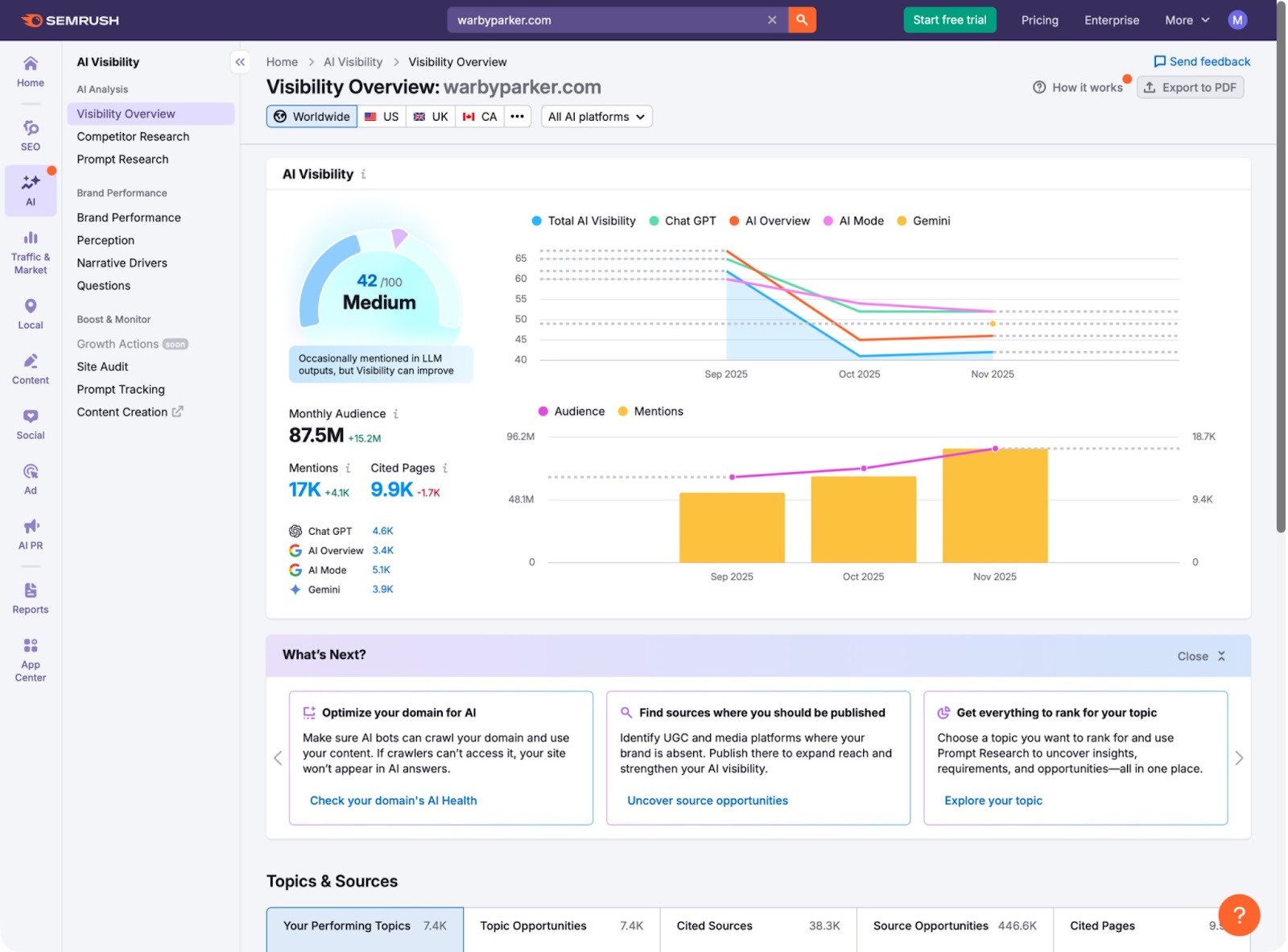Image resolution: width=1288 pixels, height=952 pixels.
Task: Open the All AI platforms dropdown
Action: [596, 116]
